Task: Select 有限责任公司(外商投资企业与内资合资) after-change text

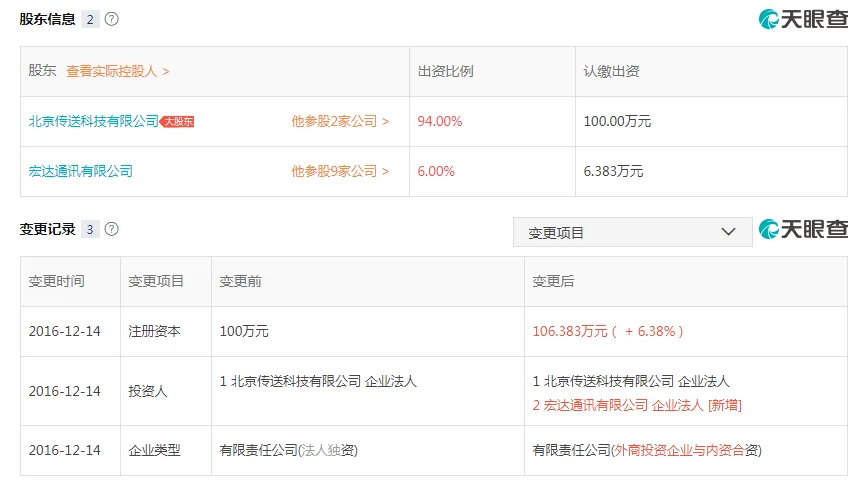Action: point(647,450)
